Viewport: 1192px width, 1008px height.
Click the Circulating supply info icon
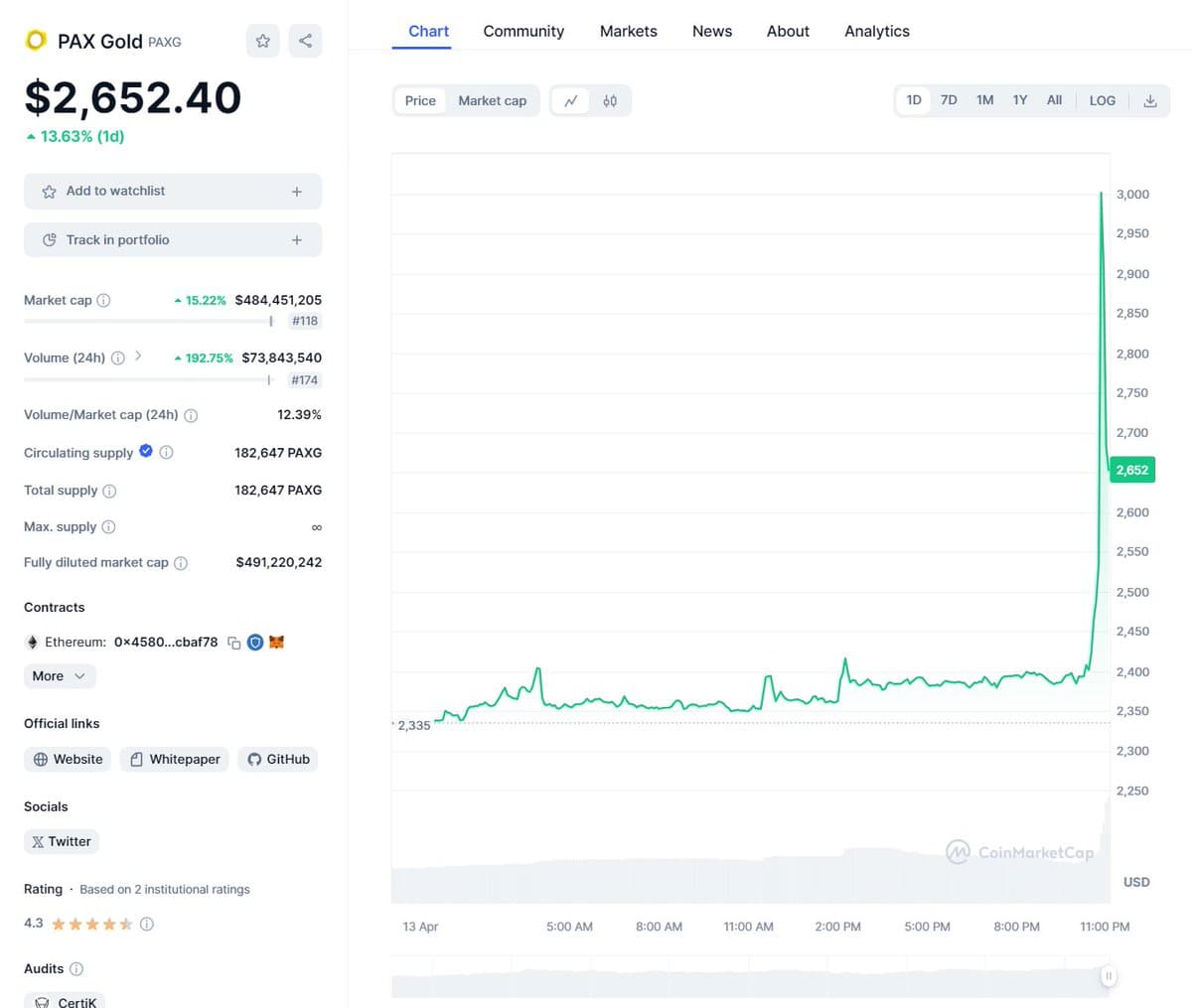166,452
